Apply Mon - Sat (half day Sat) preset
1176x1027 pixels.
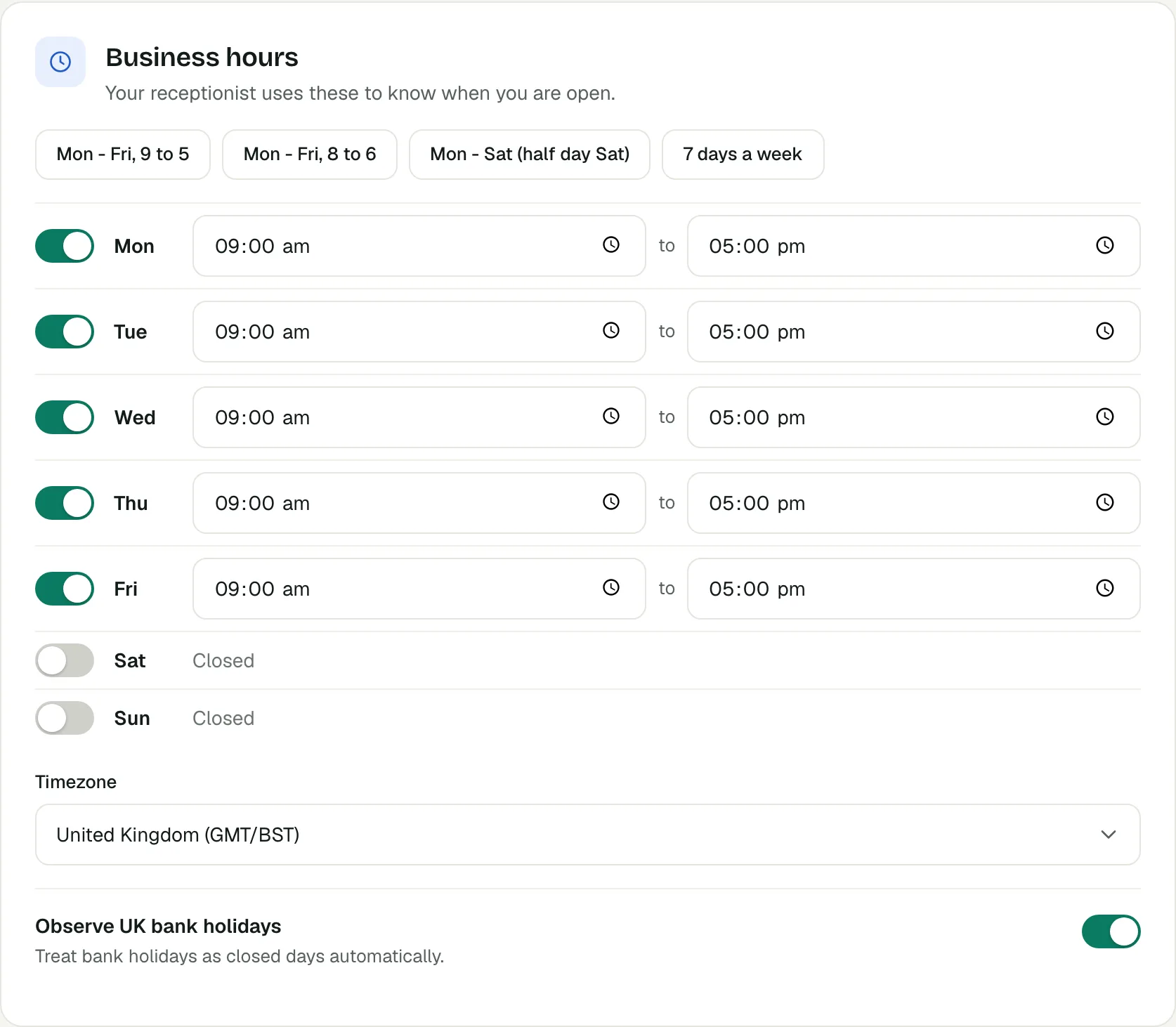coord(530,155)
